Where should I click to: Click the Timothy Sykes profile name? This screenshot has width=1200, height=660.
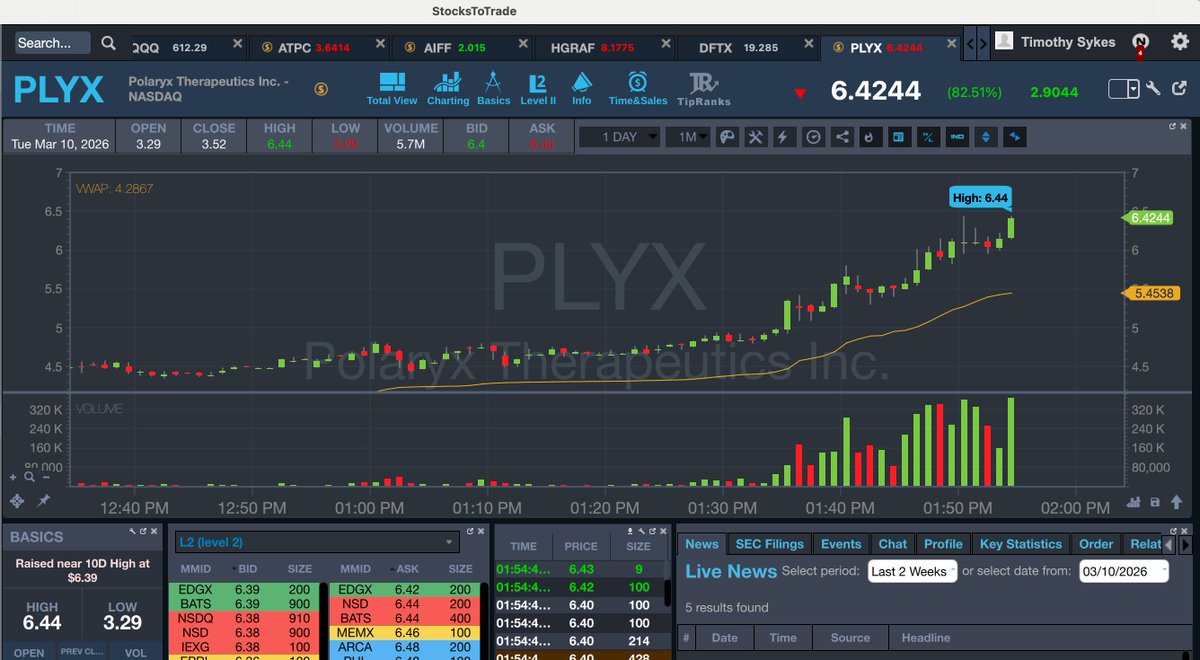coord(1068,42)
